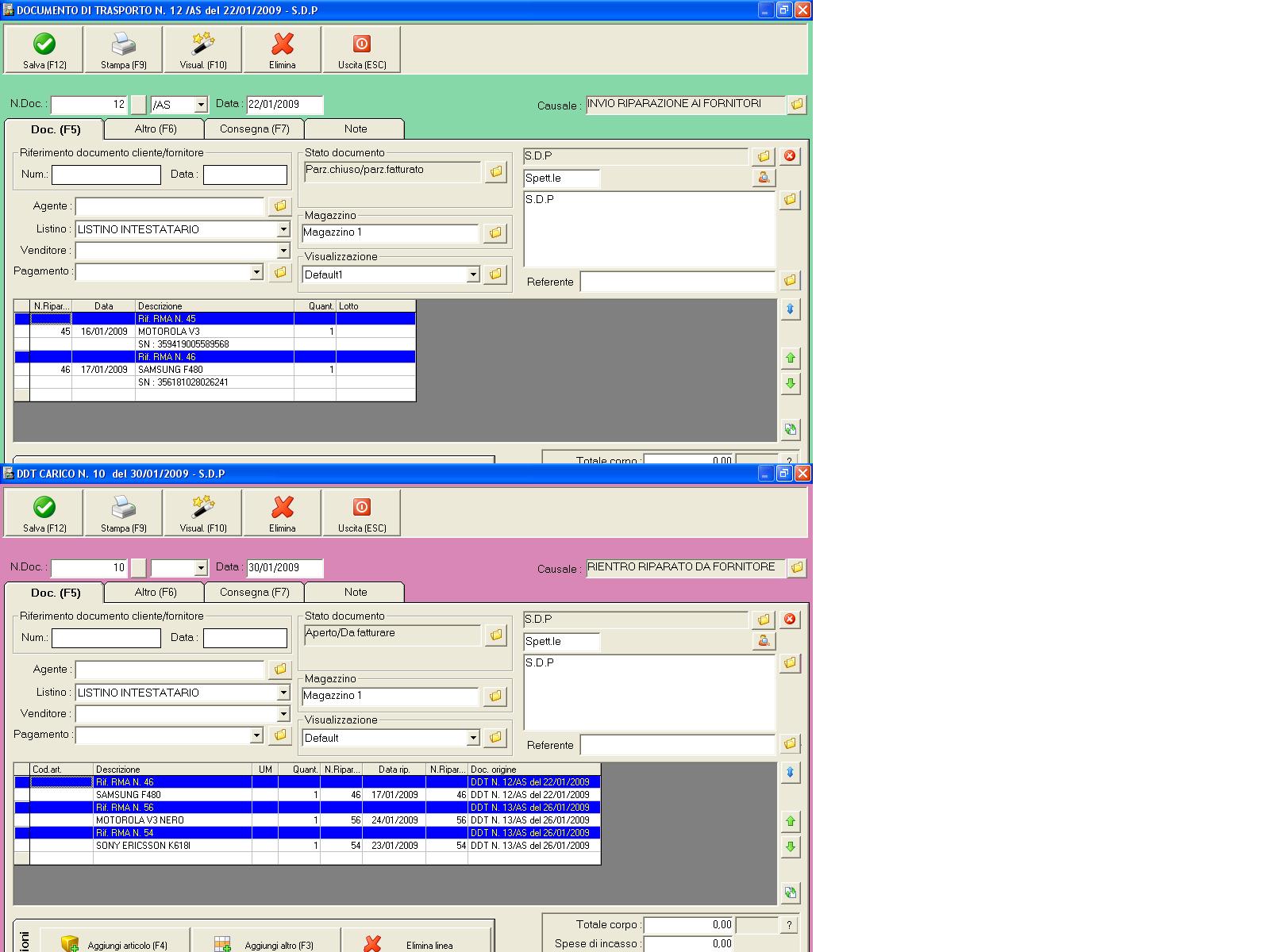Click Stampa (F9) in Documento di Trasporto window
The width and height of the screenshot is (1270, 952).
pos(124,49)
